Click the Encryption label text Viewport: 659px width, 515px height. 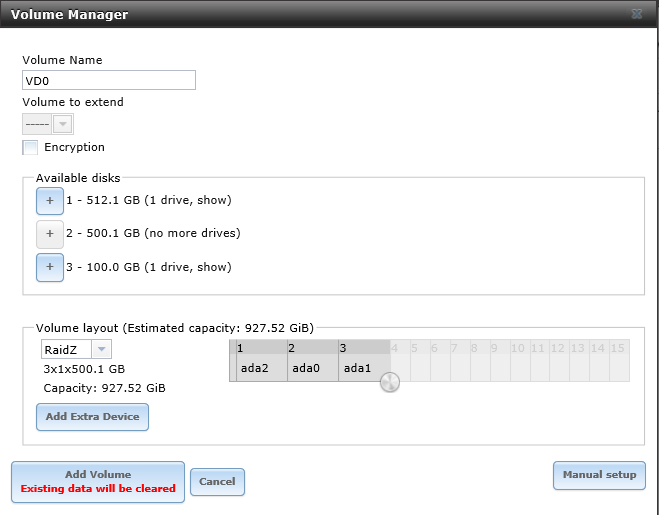tap(74, 147)
